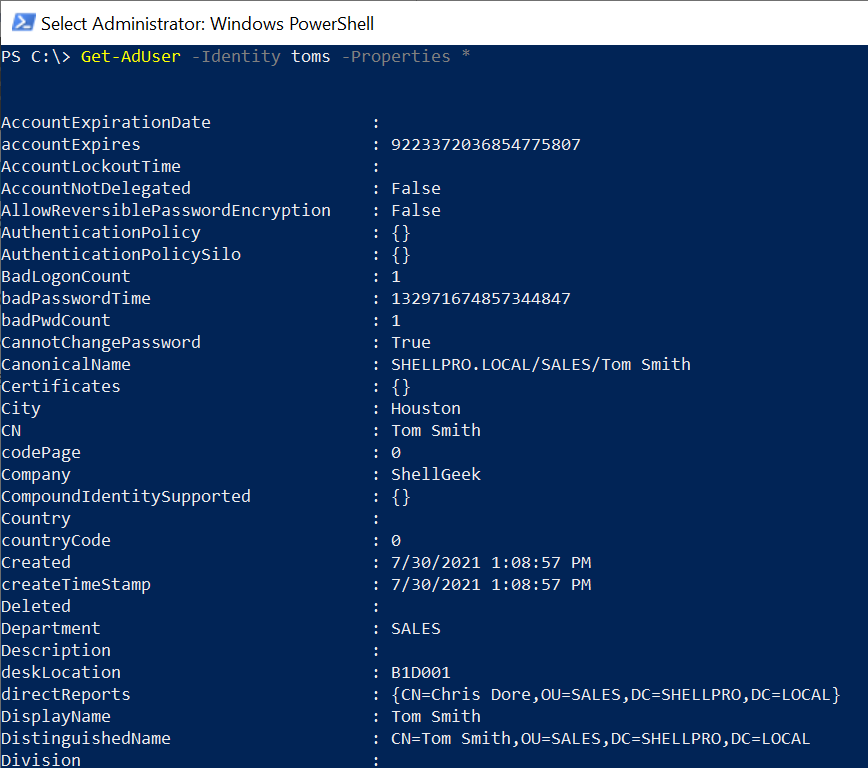This screenshot has height=768, width=868.
Task: Select the AccountExpirationDate property label
Action: pyautogui.click(x=106, y=122)
